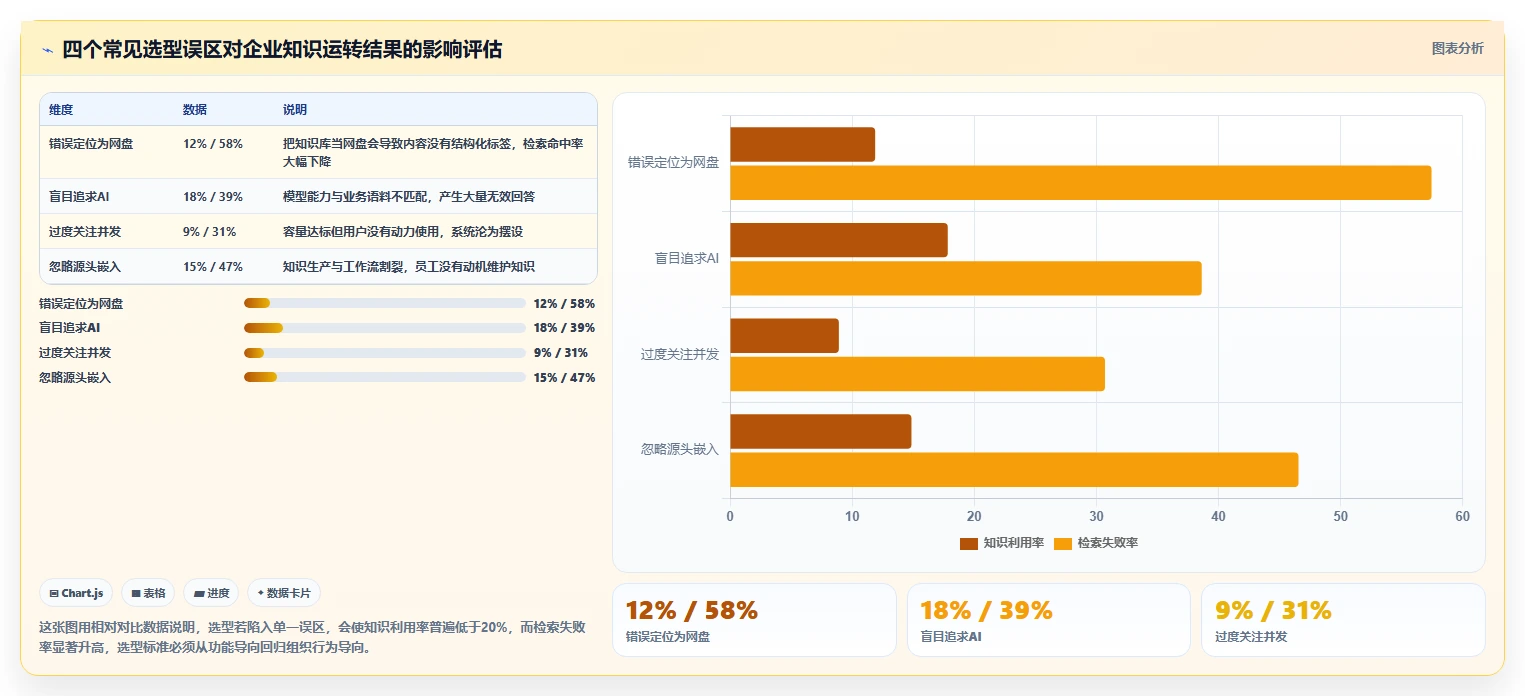Click the dark 知识利用率 bar for 忽略源头嵌入
Image resolution: width=1525 pixels, height=696 pixels.
(x=821, y=432)
